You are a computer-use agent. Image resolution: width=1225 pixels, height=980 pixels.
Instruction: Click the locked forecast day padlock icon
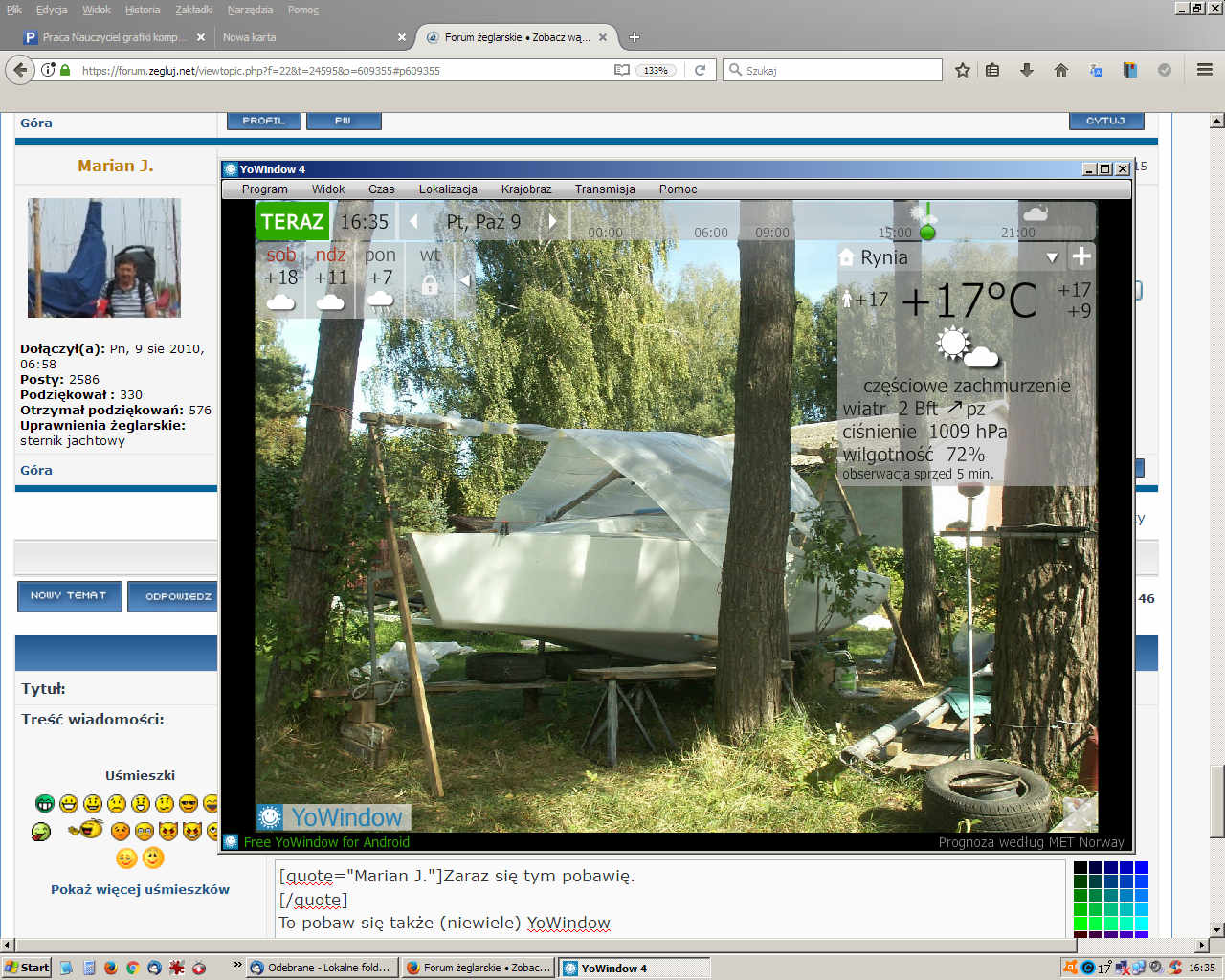click(x=430, y=284)
